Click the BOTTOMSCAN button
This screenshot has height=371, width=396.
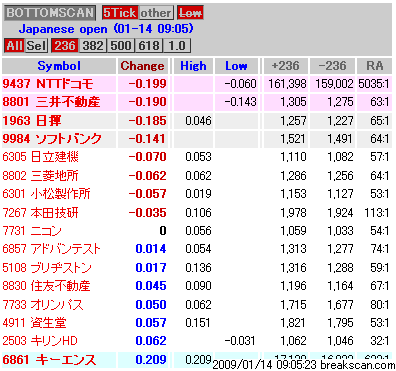[50, 13]
